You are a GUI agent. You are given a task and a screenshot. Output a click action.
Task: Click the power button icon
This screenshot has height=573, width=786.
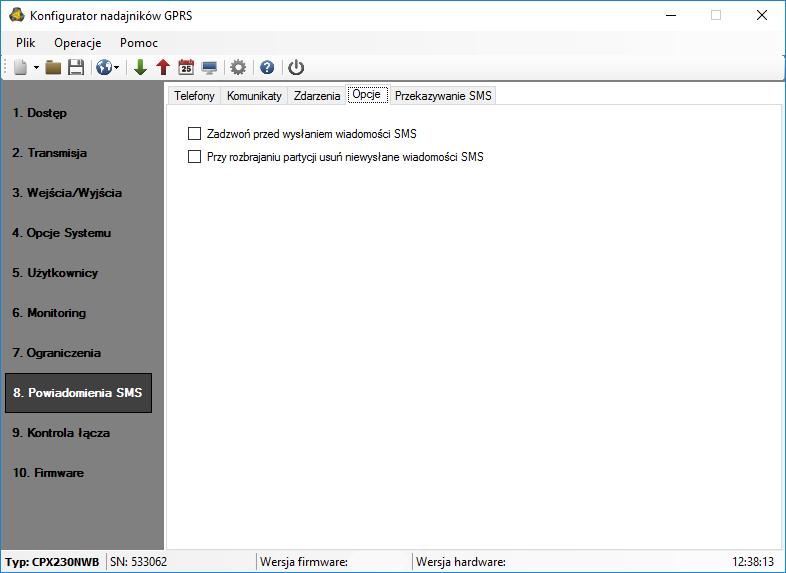coord(296,67)
